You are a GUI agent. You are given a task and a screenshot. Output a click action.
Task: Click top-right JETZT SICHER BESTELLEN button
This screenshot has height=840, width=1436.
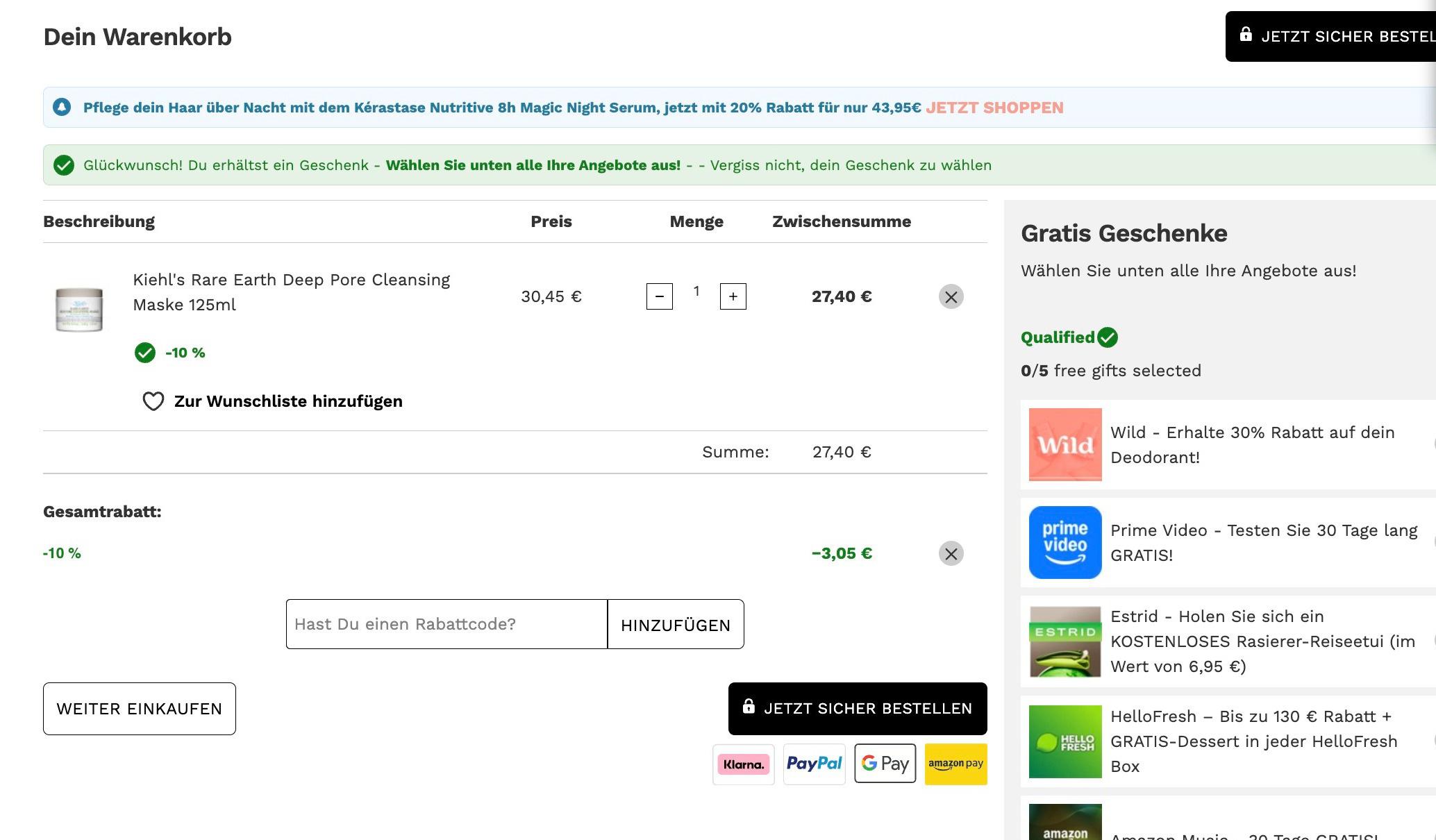click(x=1330, y=37)
